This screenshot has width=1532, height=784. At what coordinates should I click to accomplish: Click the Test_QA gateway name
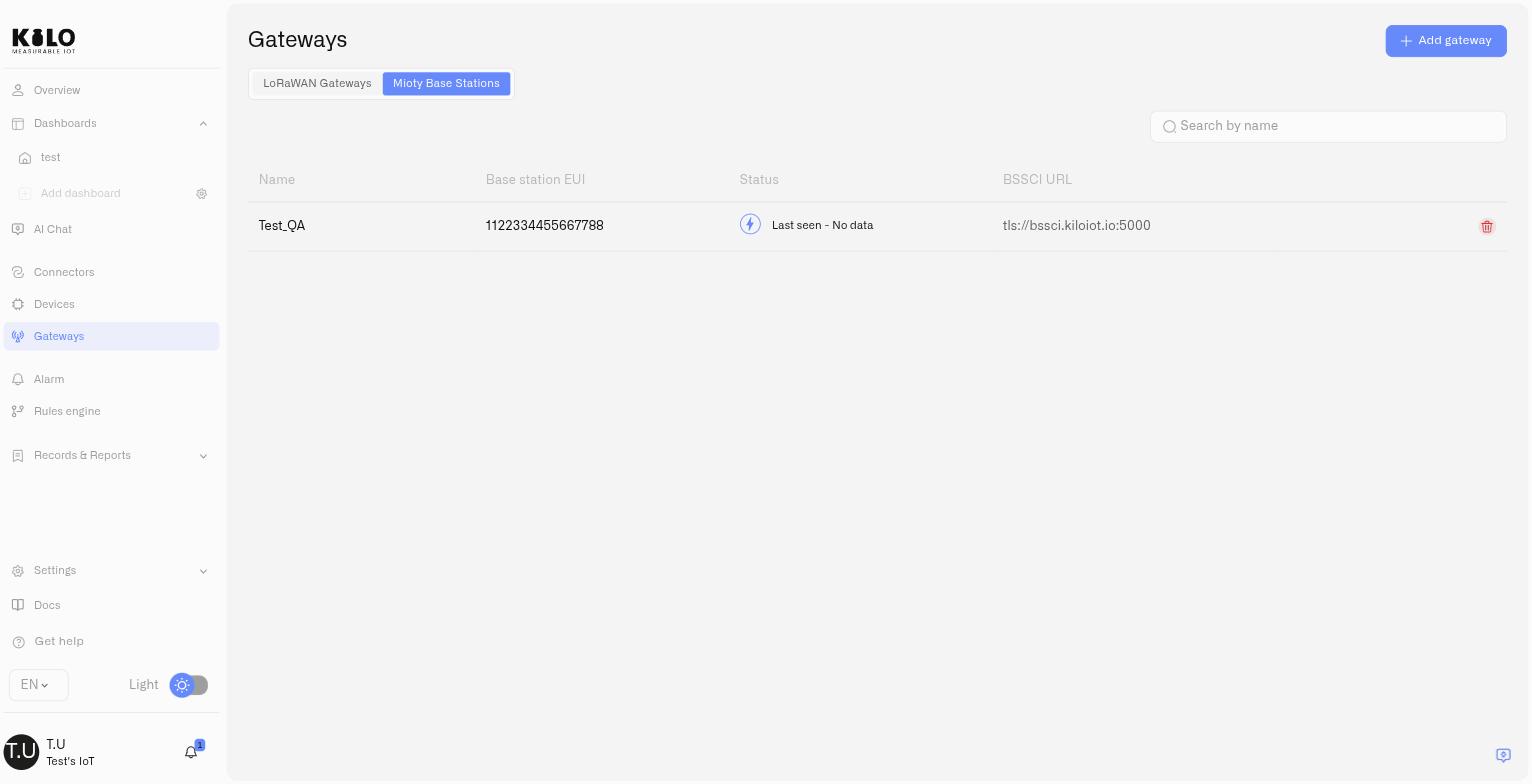pyautogui.click(x=282, y=226)
